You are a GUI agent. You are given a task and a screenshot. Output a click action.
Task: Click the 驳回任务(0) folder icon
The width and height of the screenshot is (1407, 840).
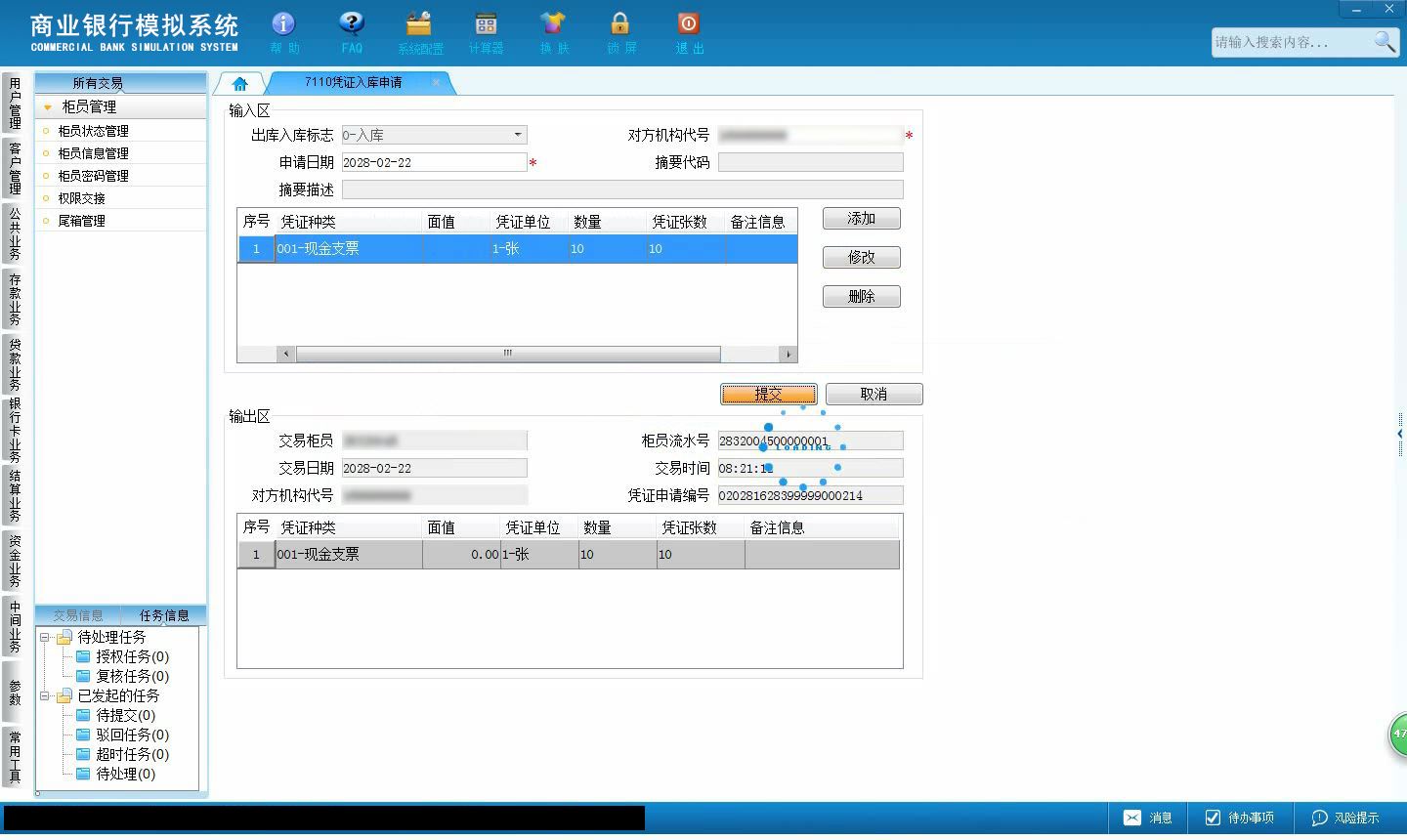coord(83,735)
